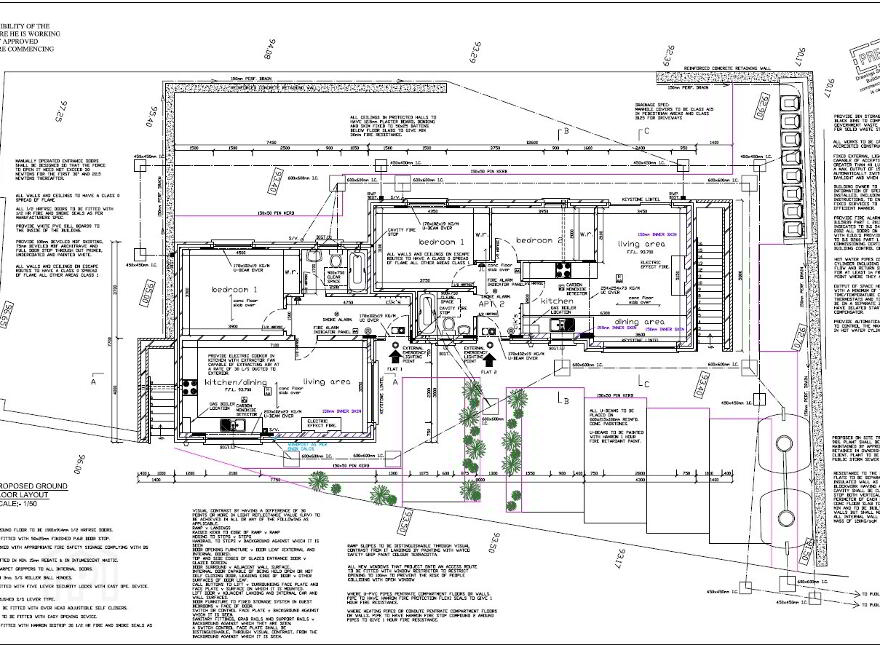Select the '92.39' spot level

tap(668, 58)
